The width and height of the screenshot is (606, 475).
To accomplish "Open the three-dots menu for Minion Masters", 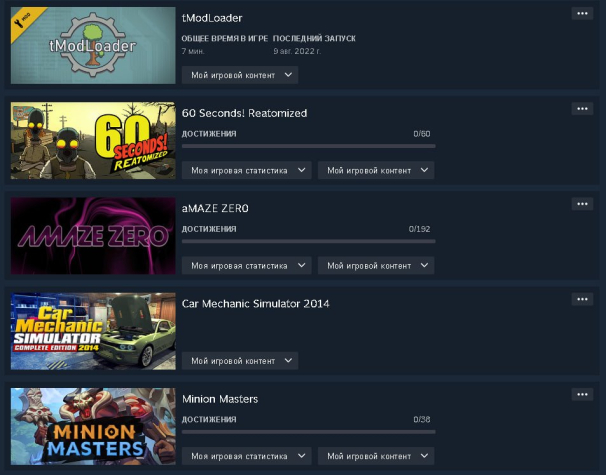I will (x=582, y=394).
